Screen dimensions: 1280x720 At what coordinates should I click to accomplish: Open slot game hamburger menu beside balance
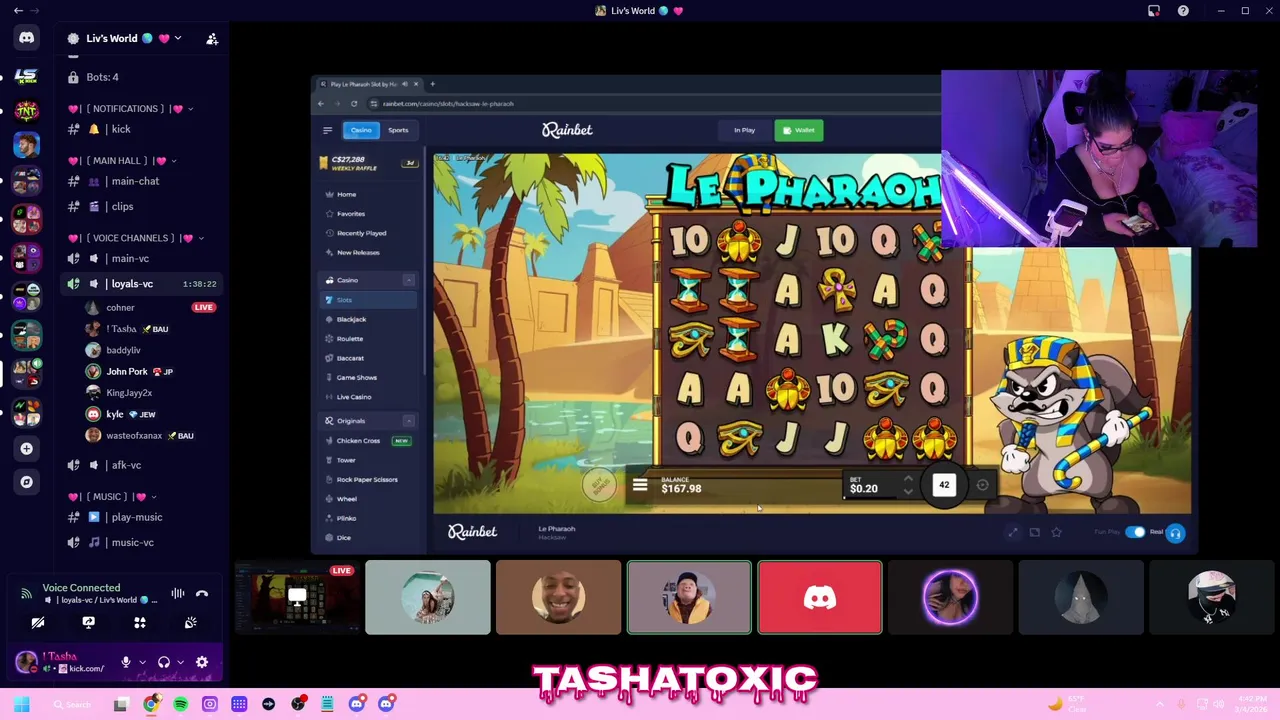click(640, 485)
